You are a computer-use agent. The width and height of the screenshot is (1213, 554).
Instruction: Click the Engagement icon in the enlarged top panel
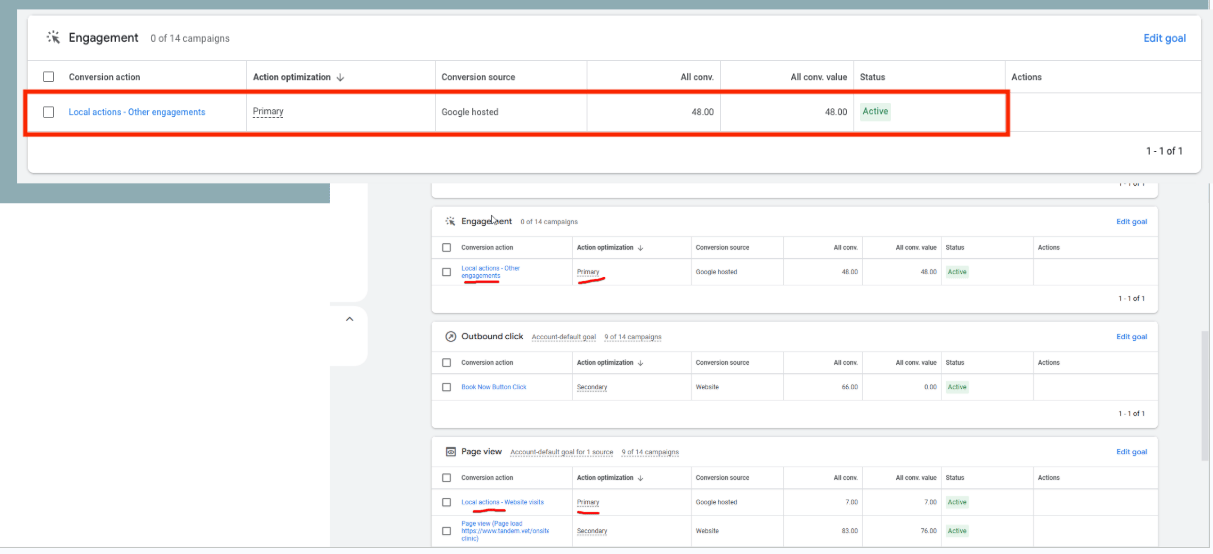[x=53, y=38]
